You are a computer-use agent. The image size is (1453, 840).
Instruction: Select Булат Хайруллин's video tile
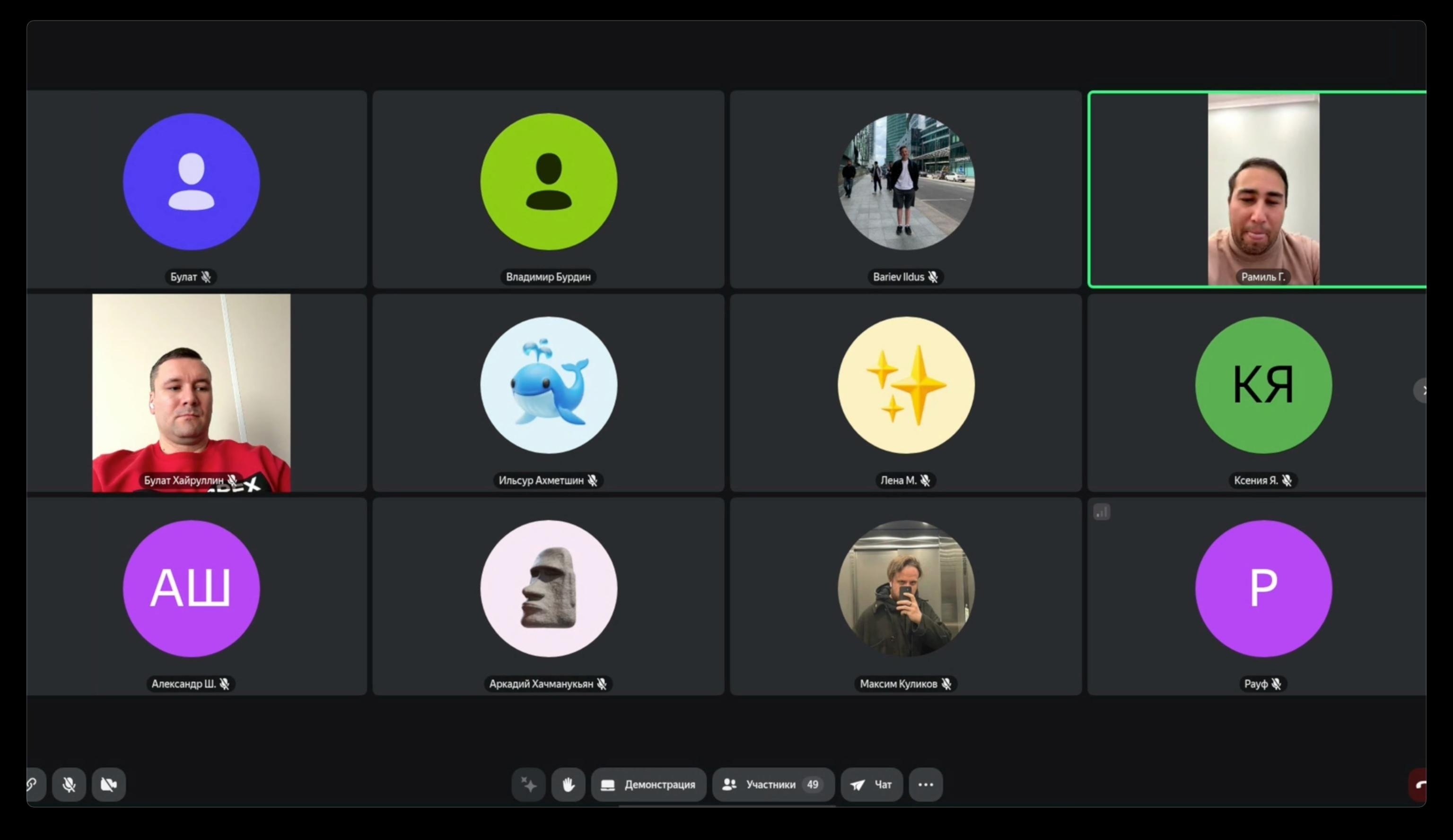(x=191, y=392)
